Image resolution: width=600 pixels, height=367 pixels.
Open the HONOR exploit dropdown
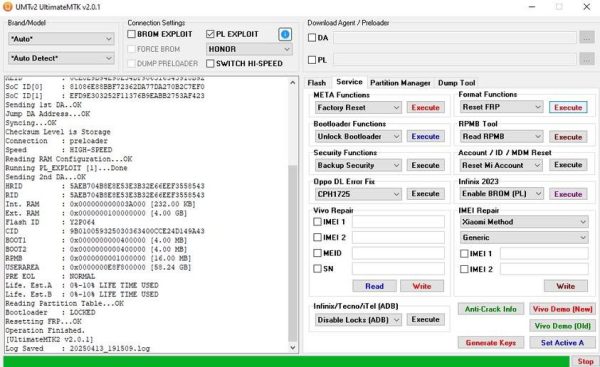pos(249,49)
